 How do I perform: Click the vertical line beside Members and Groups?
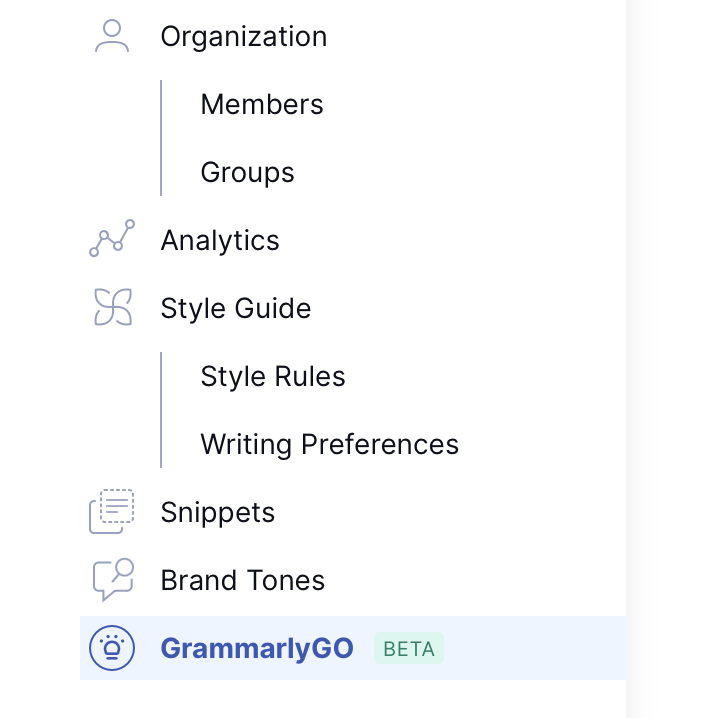161,138
